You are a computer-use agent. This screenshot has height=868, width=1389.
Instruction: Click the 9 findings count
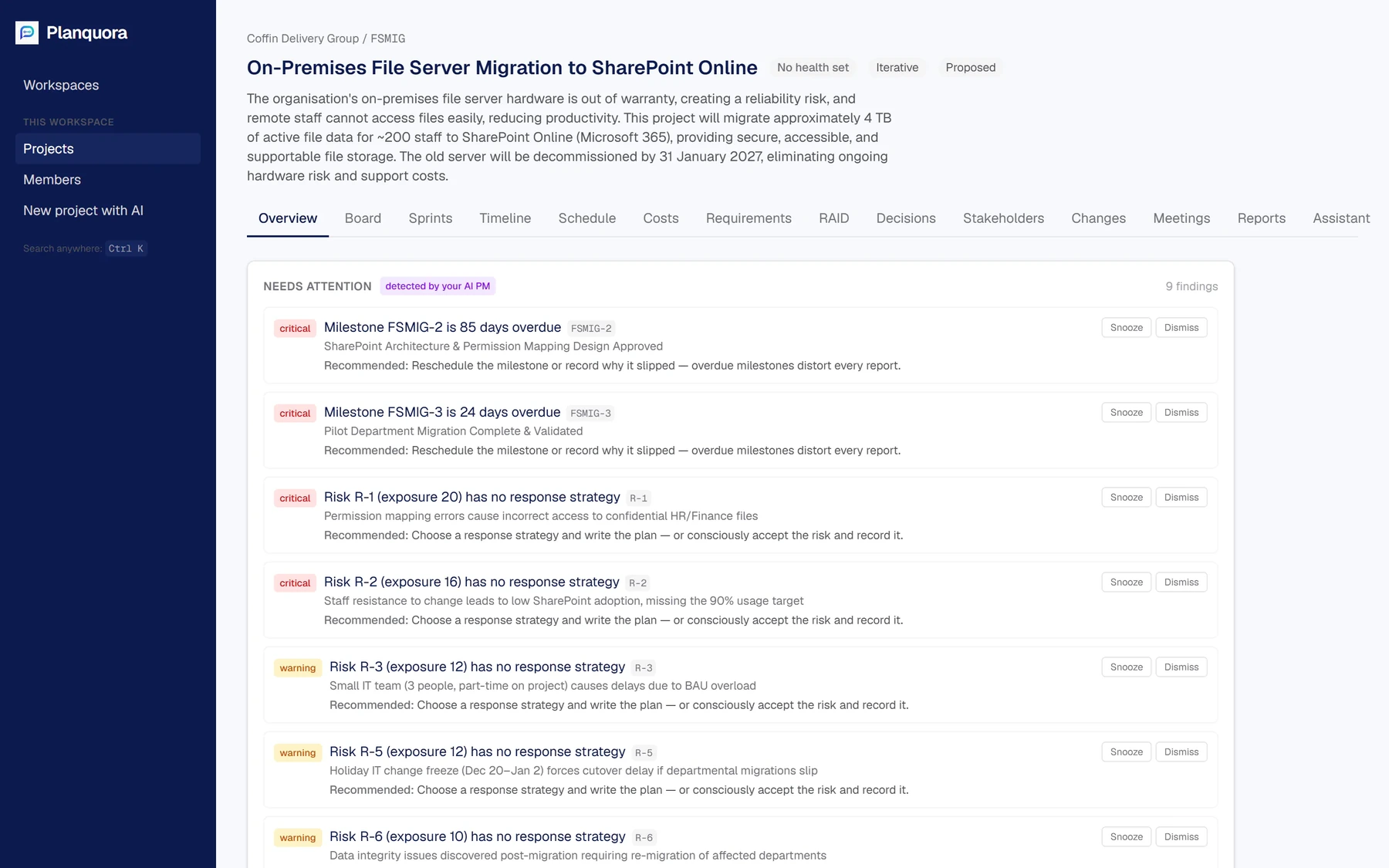(x=1191, y=286)
